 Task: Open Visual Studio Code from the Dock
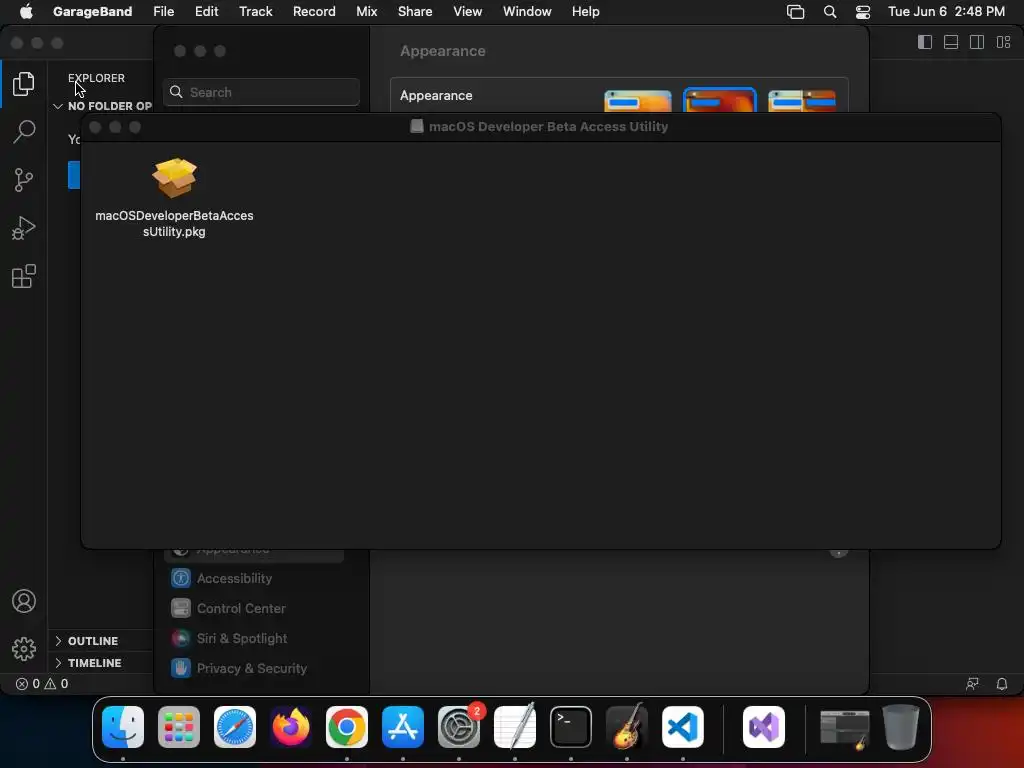(683, 727)
